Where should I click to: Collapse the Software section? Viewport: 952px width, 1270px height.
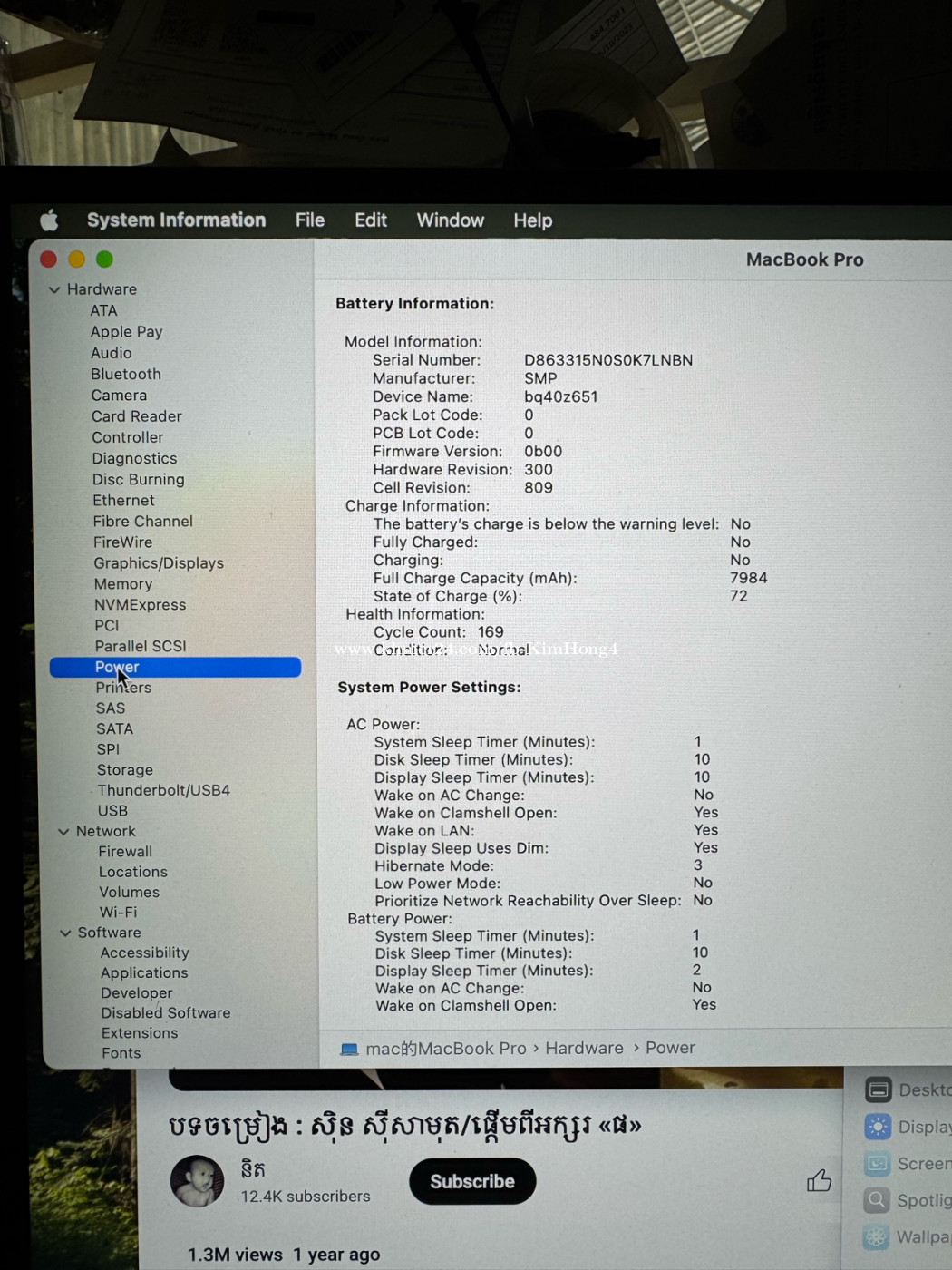tap(65, 933)
